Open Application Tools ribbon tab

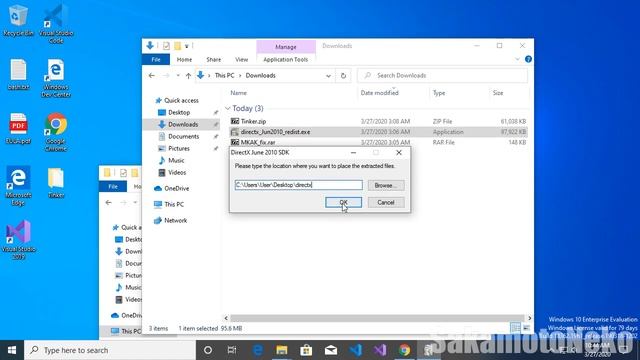click(x=286, y=60)
